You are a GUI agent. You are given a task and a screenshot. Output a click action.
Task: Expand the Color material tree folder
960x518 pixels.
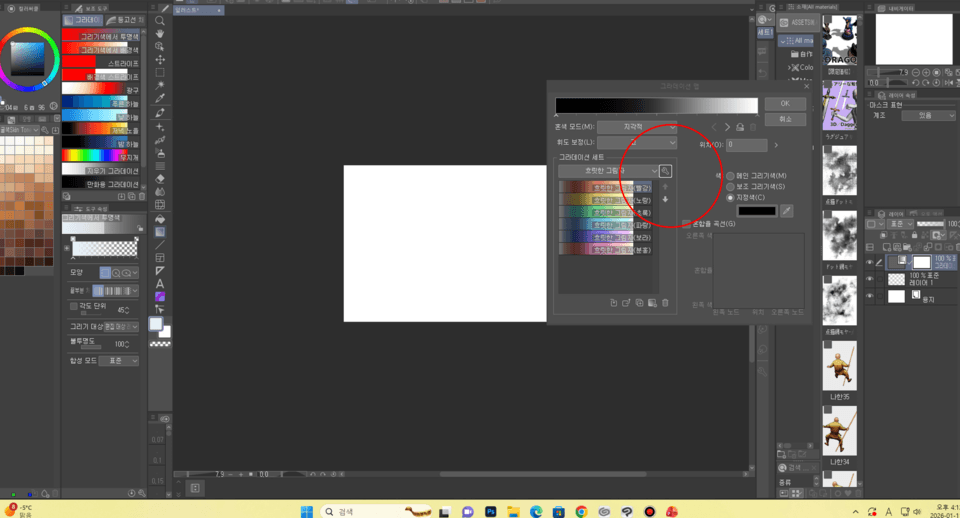(x=790, y=67)
